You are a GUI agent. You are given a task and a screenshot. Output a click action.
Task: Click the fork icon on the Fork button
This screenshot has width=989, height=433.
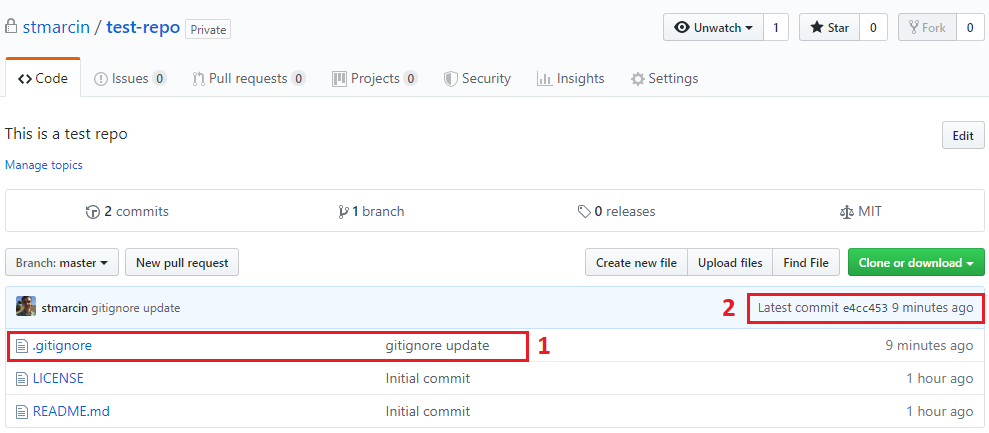point(913,28)
